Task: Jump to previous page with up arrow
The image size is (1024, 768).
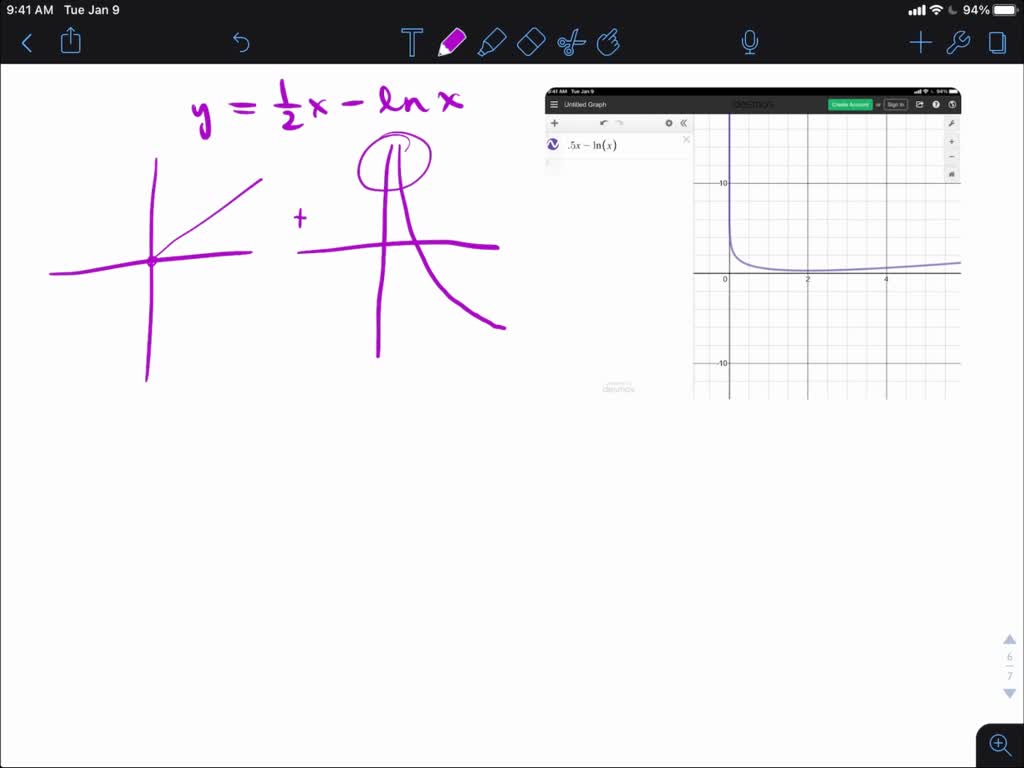Action: (1009, 640)
